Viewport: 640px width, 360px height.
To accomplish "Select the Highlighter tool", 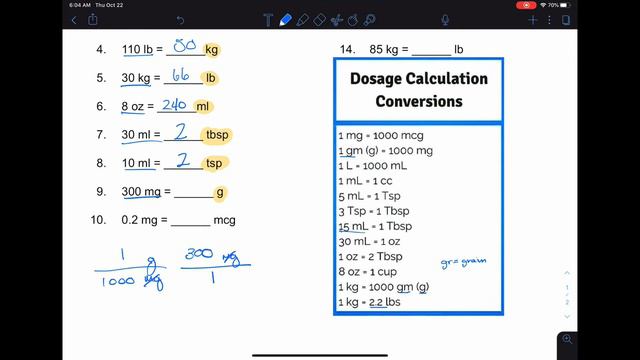I will pyautogui.click(x=302, y=20).
